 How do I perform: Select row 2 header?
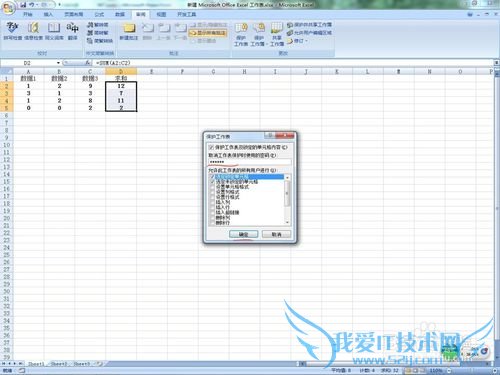coord(6,86)
